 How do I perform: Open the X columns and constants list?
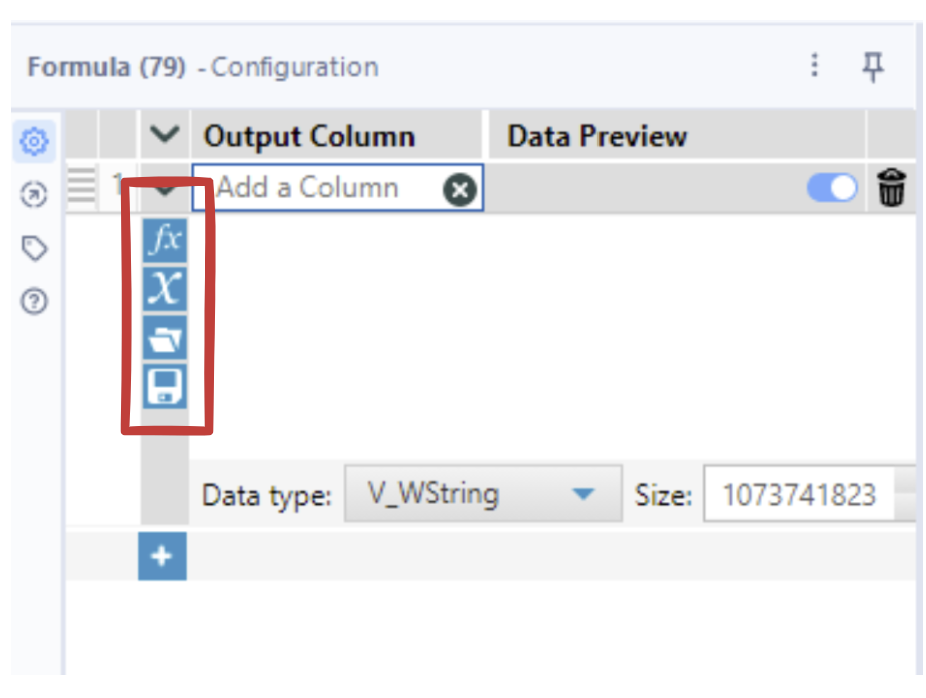(x=165, y=289)
